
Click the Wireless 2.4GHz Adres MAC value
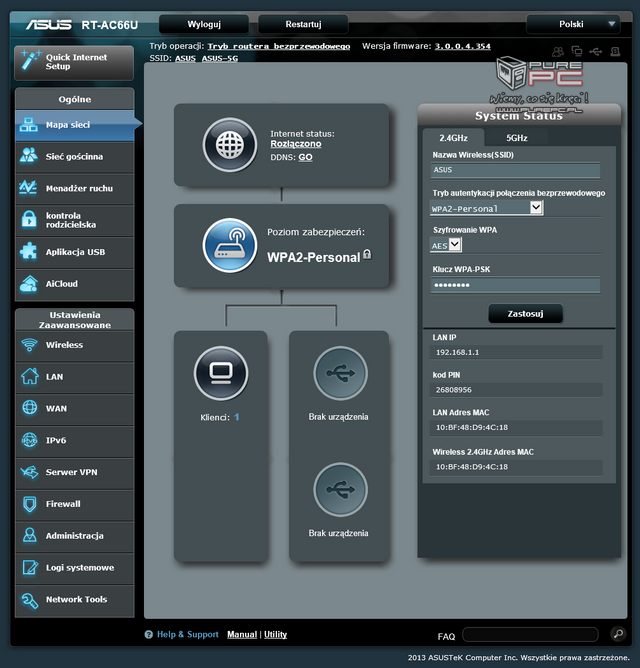(x=472, y=467)
